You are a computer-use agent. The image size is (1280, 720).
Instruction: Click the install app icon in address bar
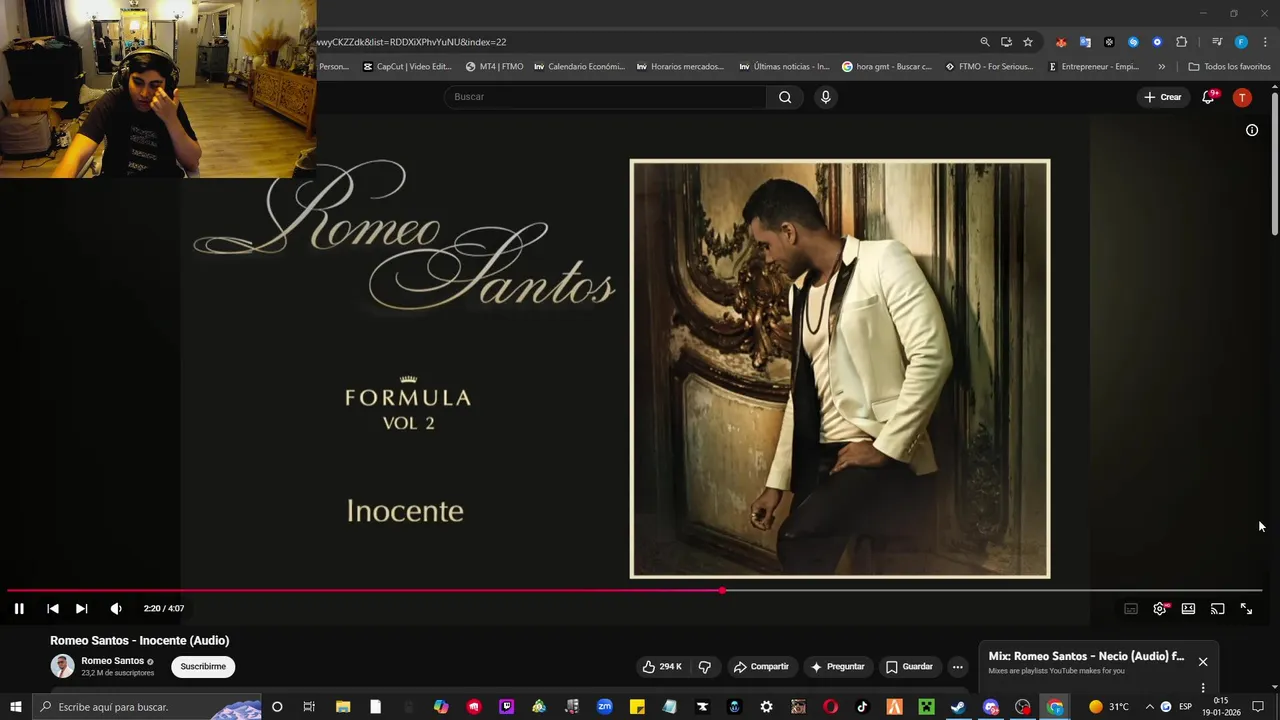point(1006,42)
